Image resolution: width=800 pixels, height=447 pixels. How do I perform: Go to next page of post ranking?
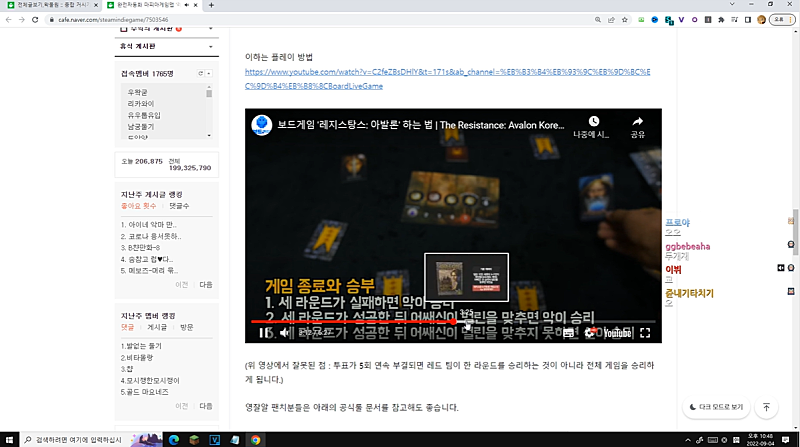click(x=206, y=284)
